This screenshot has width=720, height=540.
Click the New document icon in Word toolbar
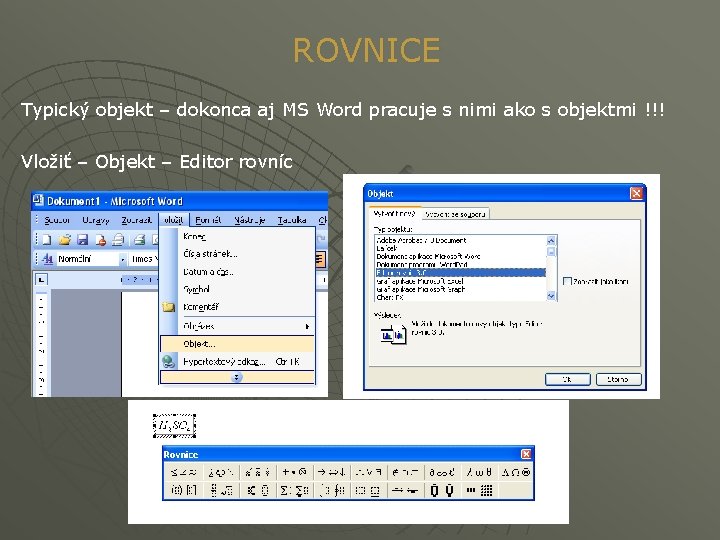[47, 240]
